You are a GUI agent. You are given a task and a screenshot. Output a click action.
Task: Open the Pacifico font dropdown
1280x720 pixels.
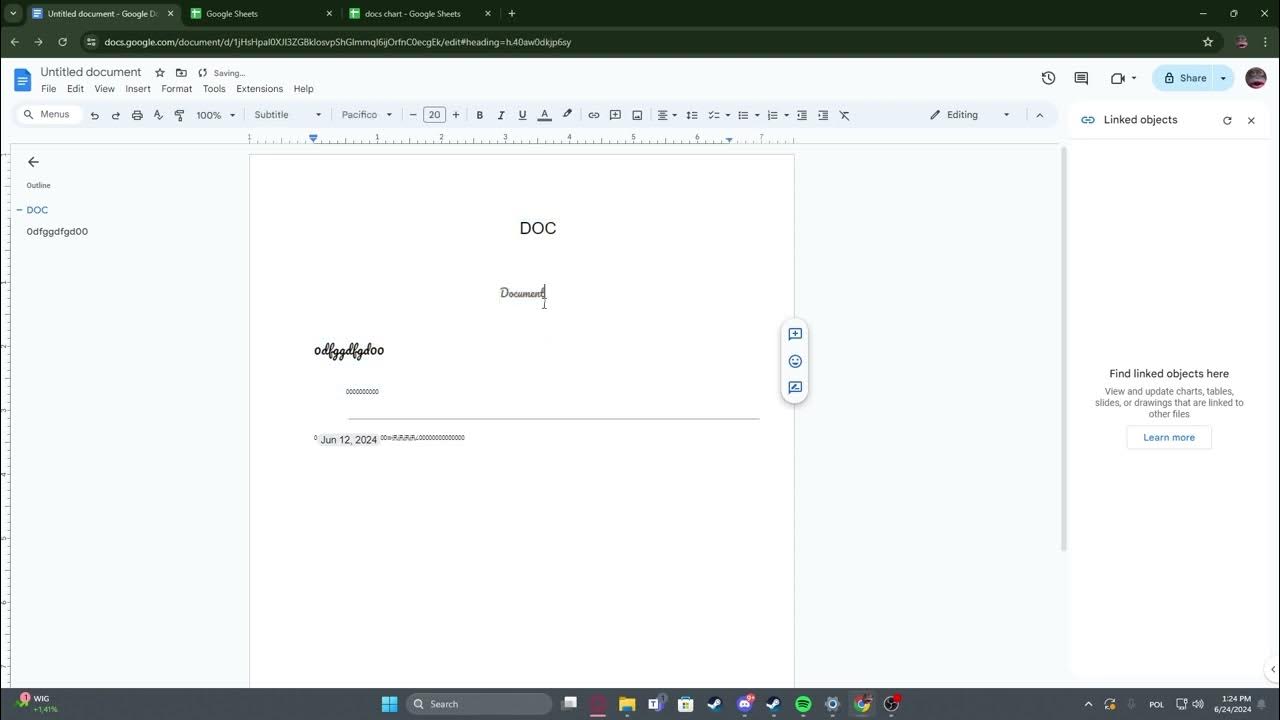(367, 115)
